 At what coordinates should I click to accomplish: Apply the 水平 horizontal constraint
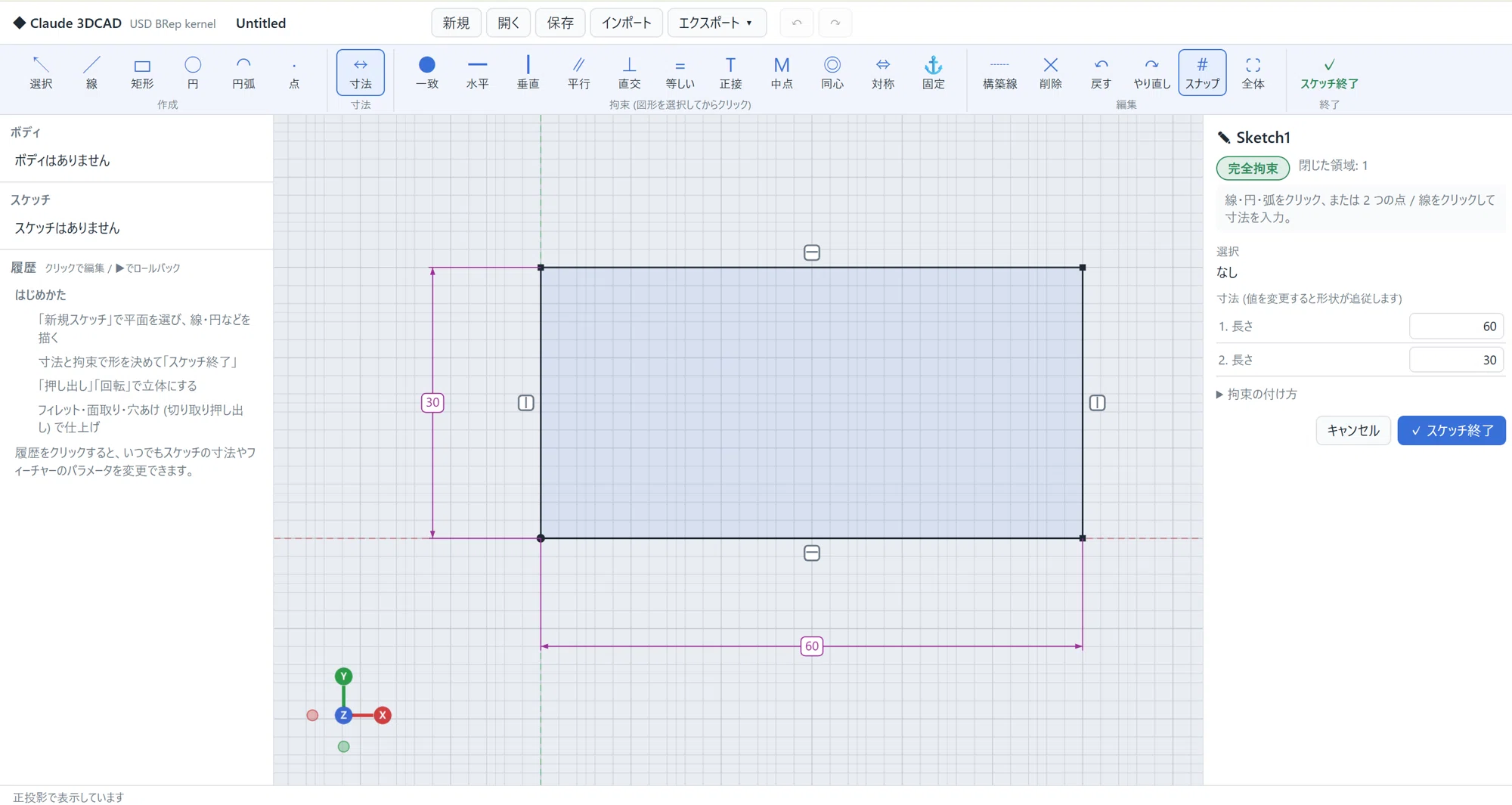coord(478,73)
